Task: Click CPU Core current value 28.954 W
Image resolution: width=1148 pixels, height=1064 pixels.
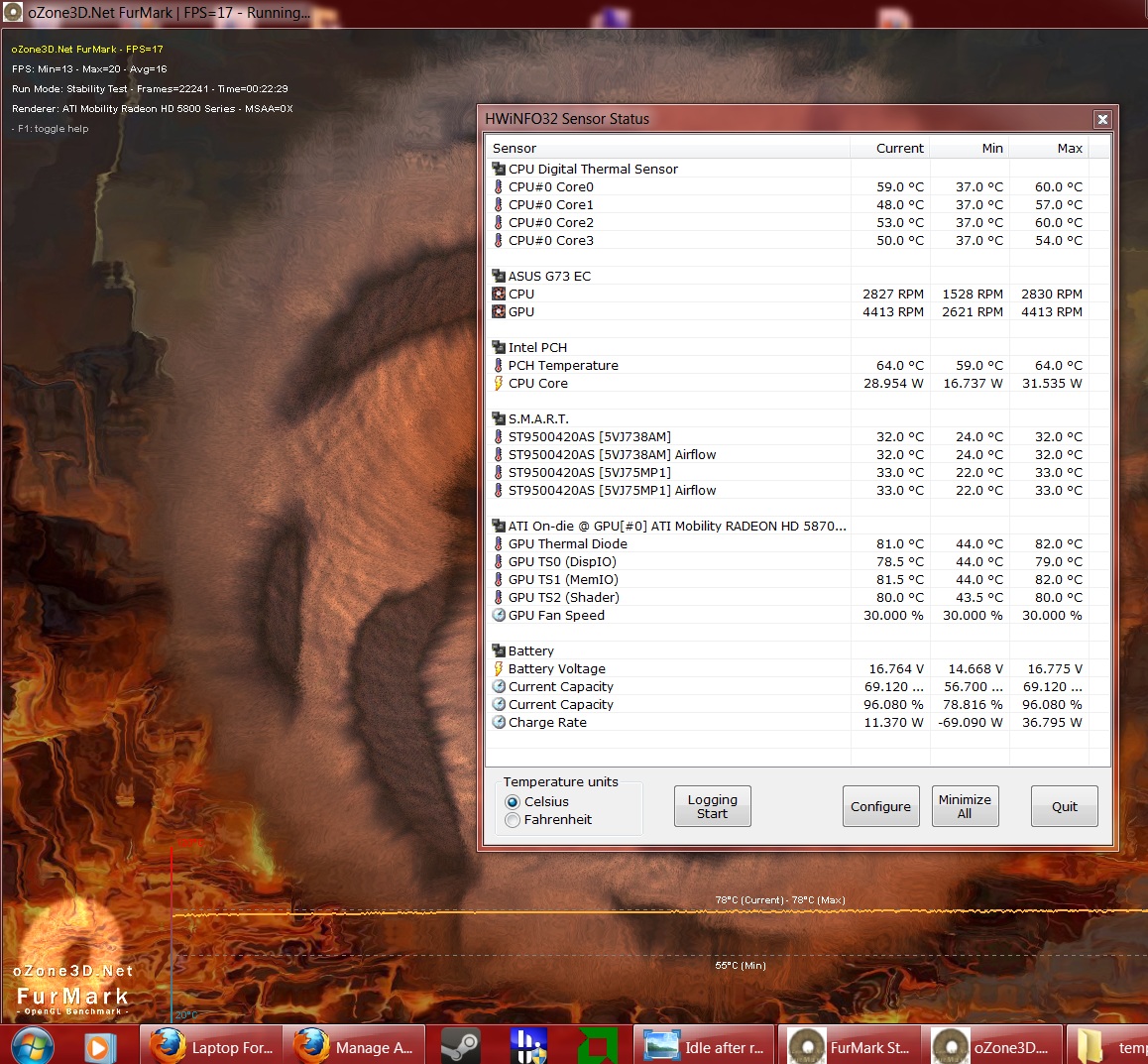Action: click(x=893, y=383)
